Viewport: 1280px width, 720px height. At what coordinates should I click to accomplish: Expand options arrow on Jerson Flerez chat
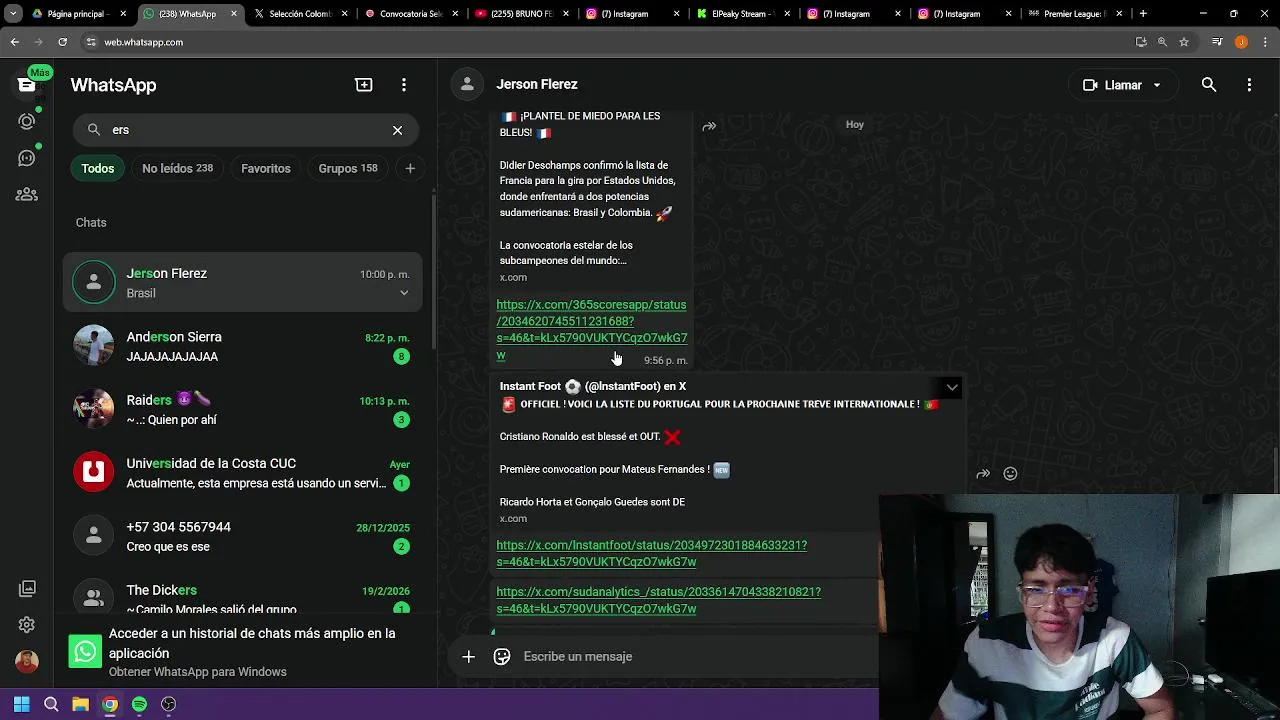[404, 293]
